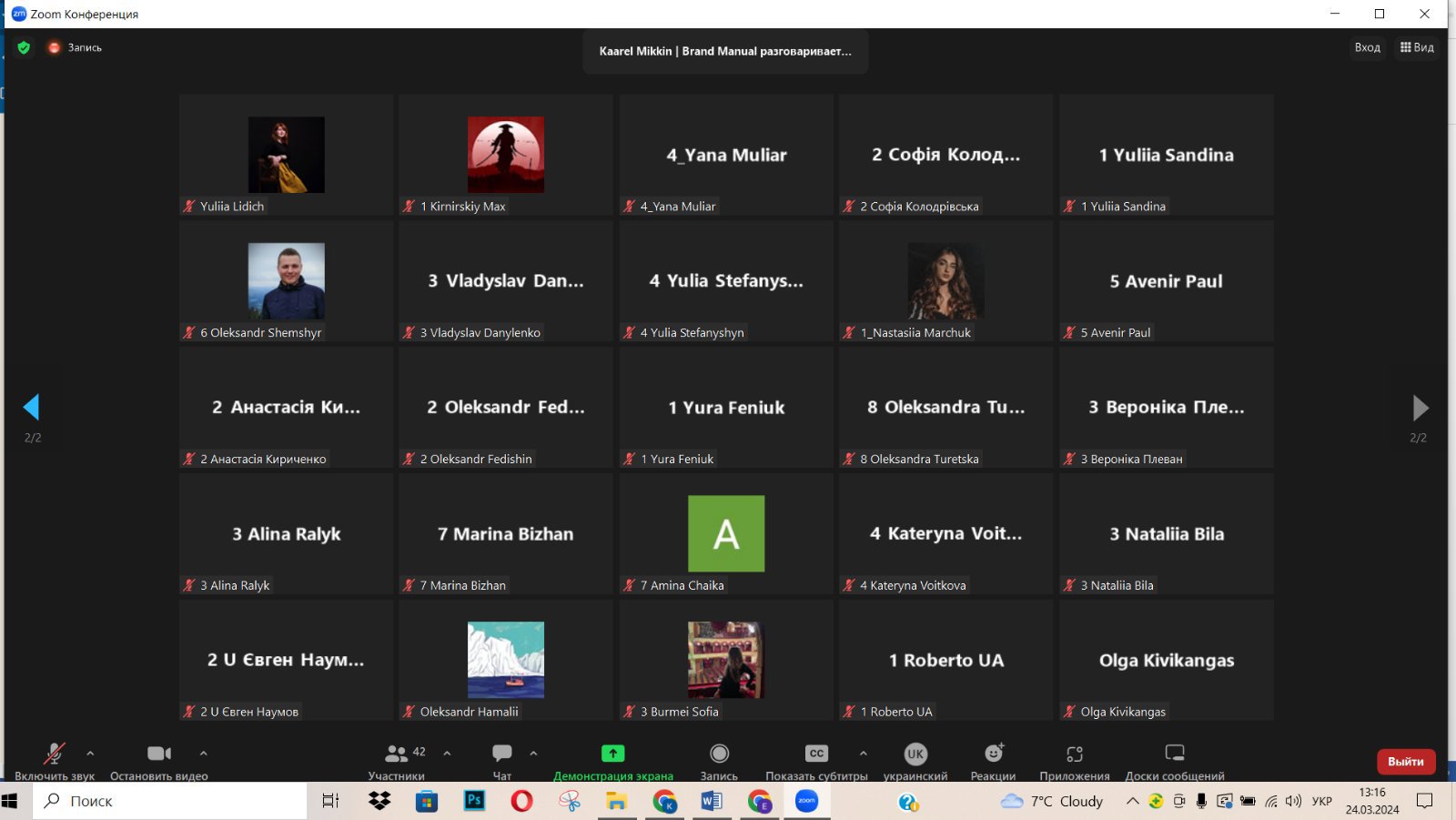Click 4_Yana Muliar name label

click(678, 207)
